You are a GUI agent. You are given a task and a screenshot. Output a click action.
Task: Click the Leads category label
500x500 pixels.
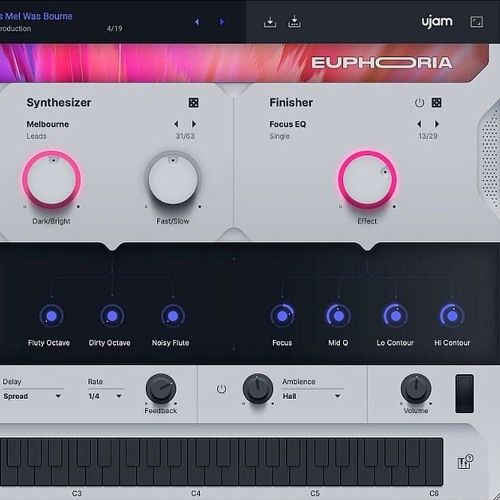(x=36, y=136)
